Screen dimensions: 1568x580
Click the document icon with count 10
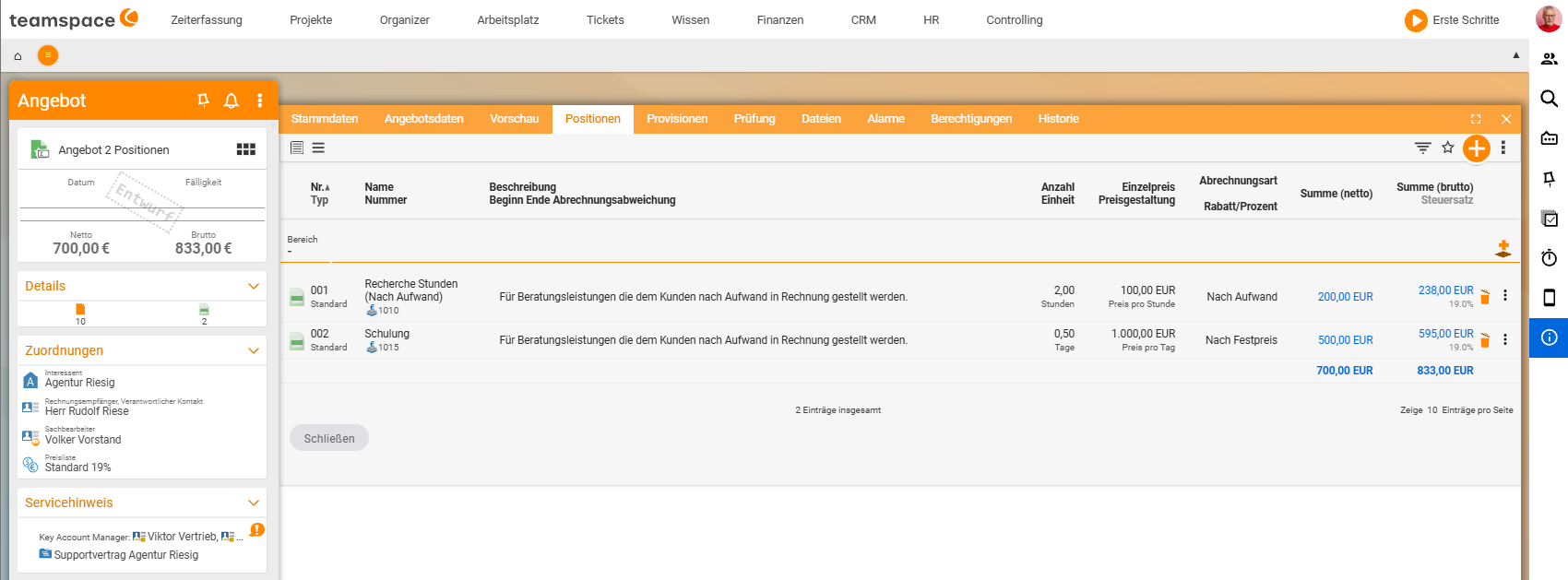coord(80,310)
